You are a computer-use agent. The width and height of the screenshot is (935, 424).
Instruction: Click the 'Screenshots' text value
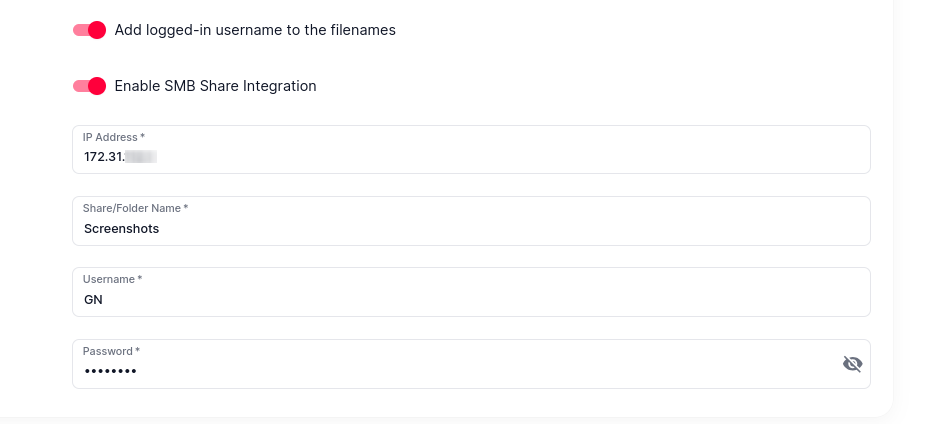[121, 228]
